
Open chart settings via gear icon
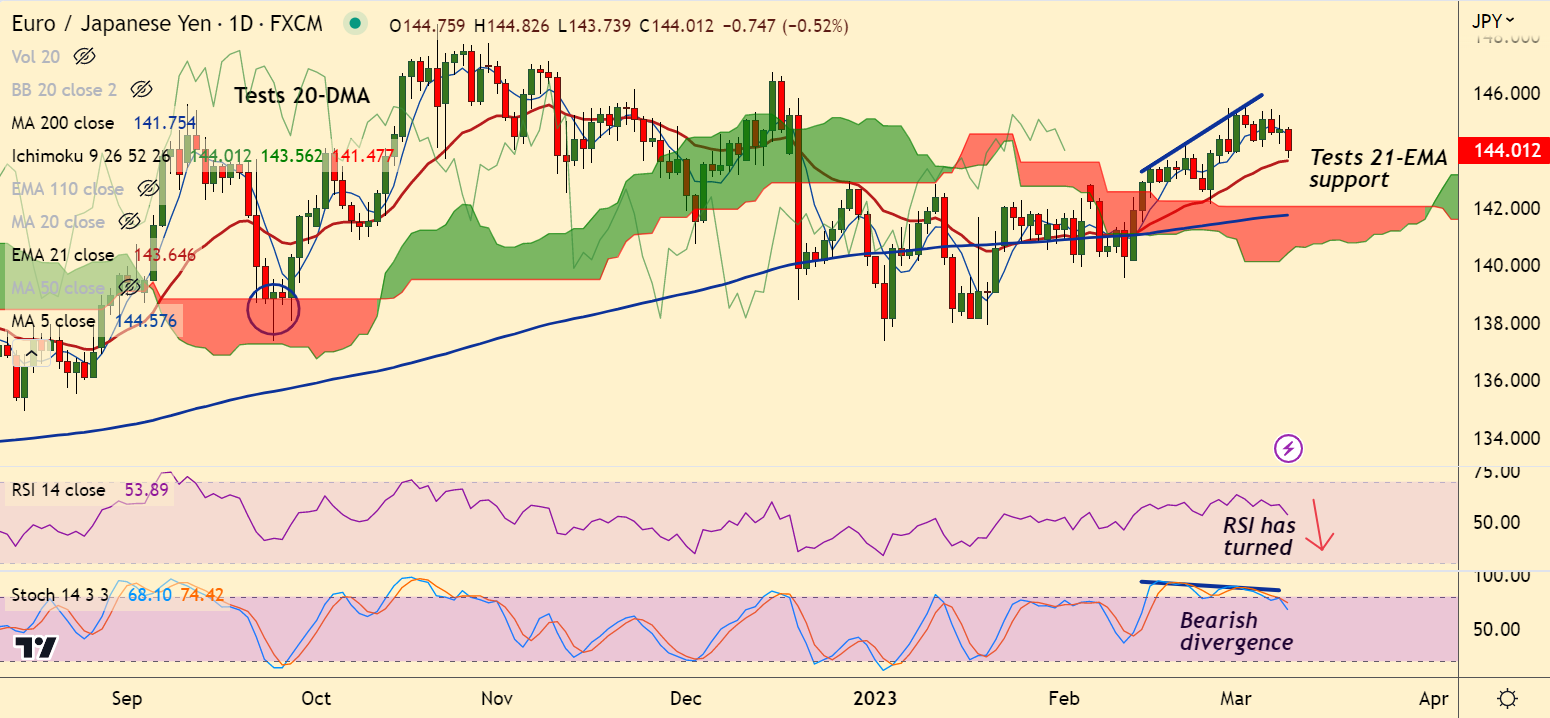[1508, 697]
